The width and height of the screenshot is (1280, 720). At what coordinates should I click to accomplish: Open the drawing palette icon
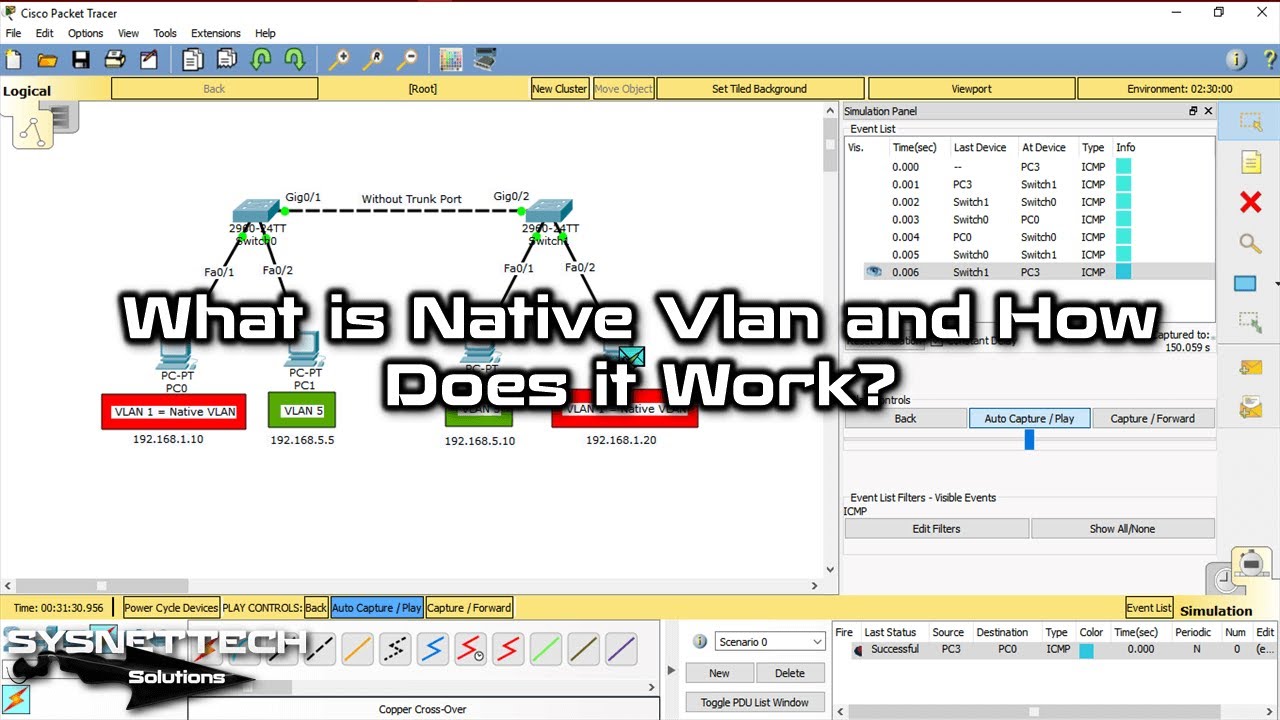tap(451, 60)
